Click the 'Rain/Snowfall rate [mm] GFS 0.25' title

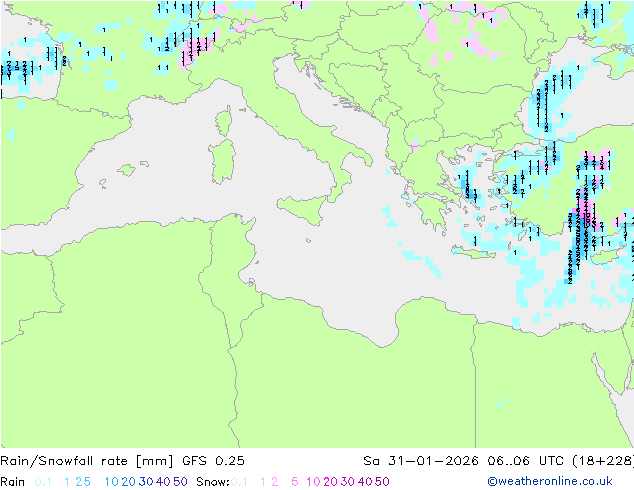click(x=122, y=461)
